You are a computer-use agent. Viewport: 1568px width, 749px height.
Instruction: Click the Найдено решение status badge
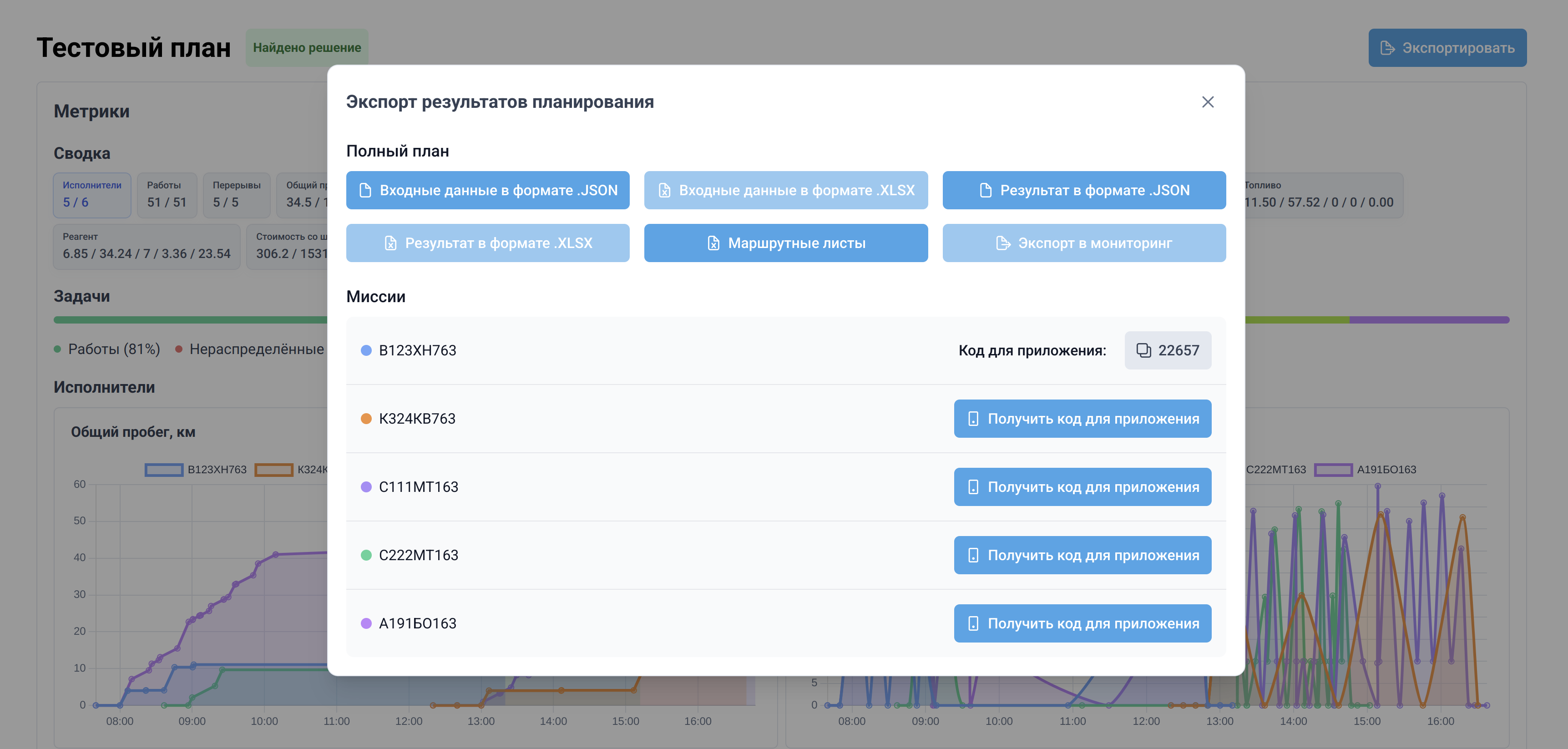point(307,47)
